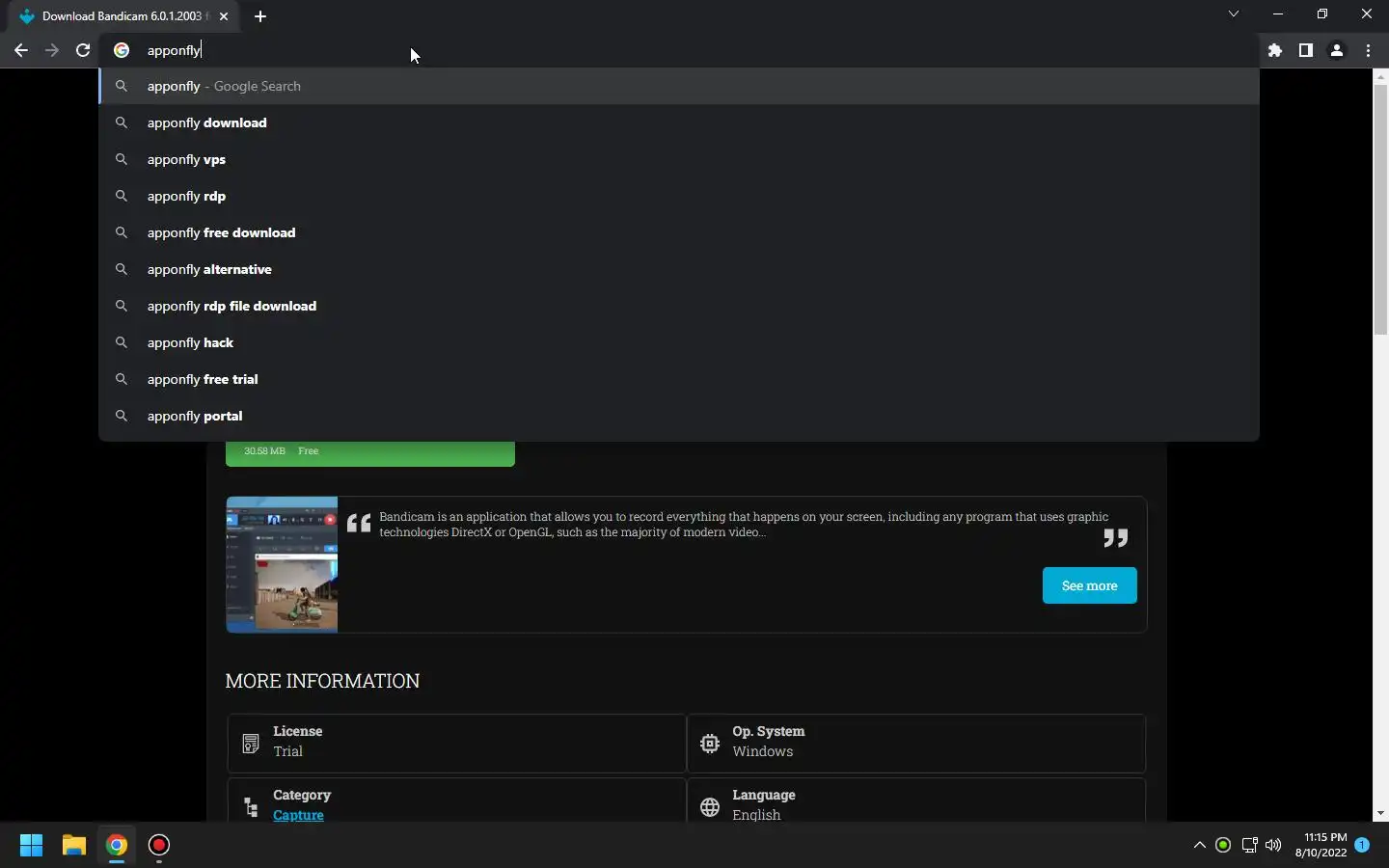Click the MORE INFORMATION heading

[x=322, y=681]
